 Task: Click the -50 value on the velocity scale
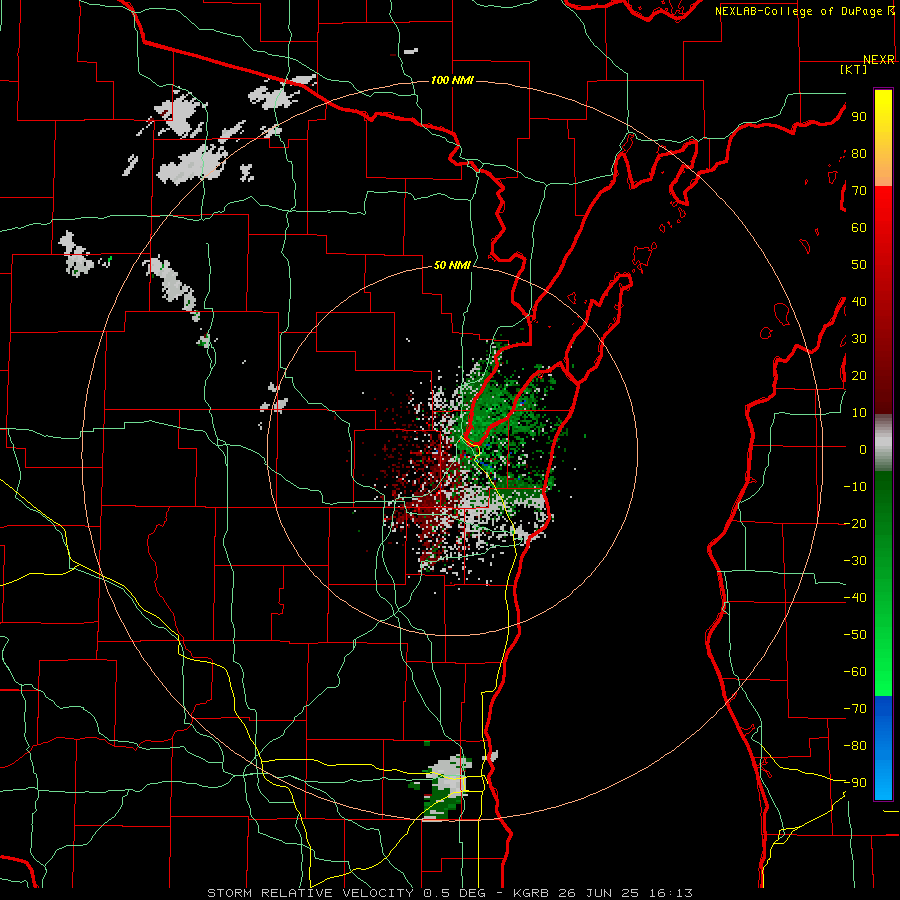tap(855, 635)
